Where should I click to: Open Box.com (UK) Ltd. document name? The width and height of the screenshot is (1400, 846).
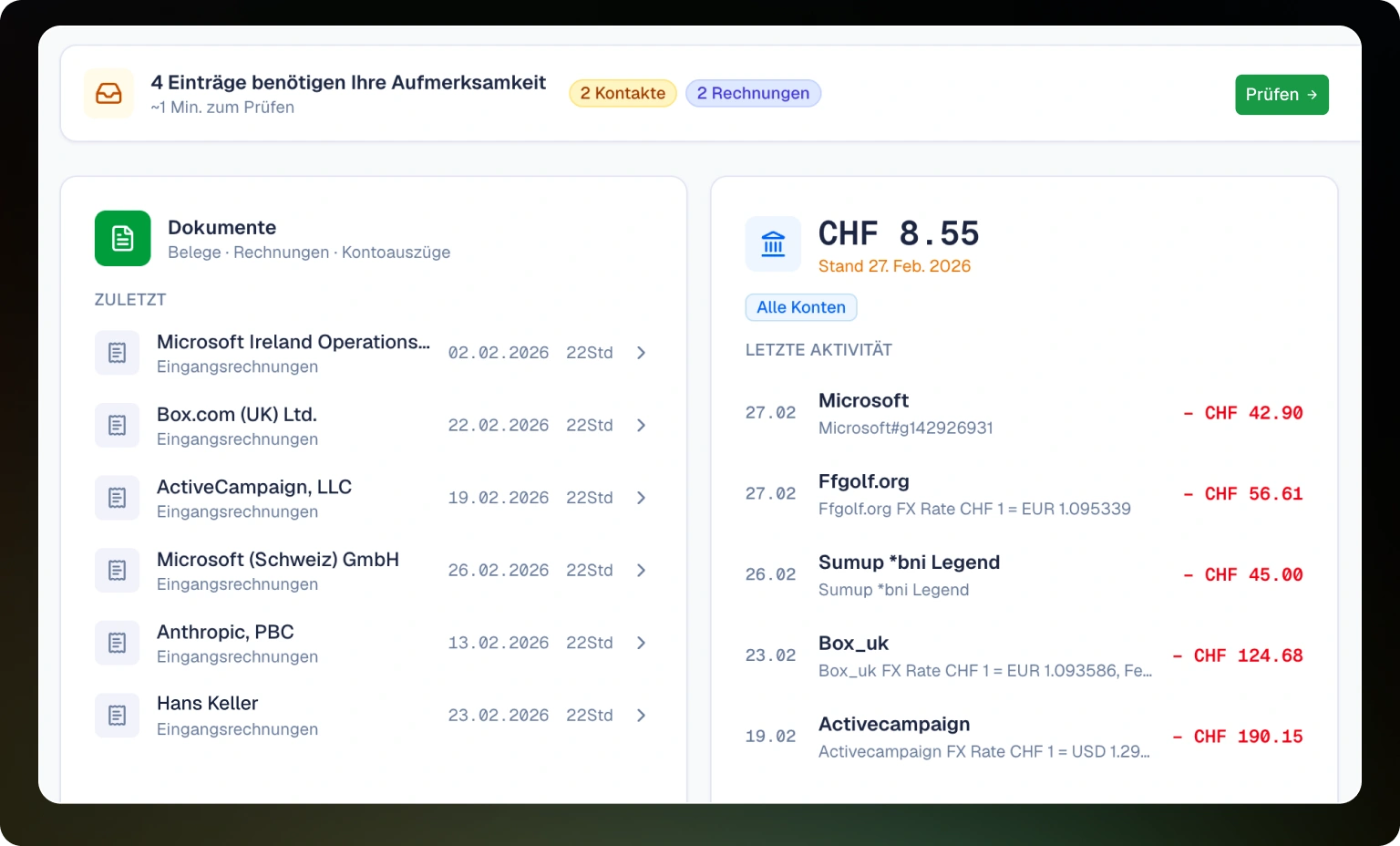237,414
